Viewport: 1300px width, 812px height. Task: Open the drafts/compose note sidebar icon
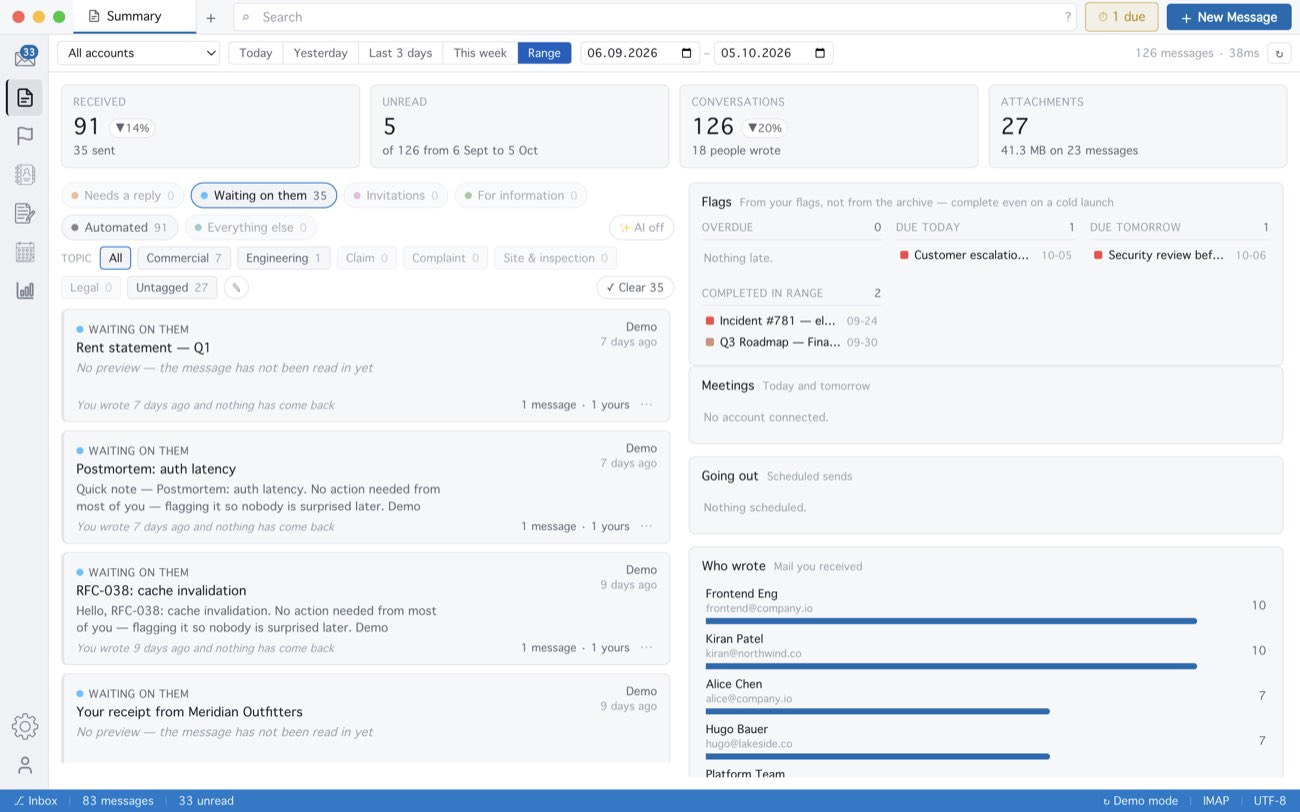[25, 213]
